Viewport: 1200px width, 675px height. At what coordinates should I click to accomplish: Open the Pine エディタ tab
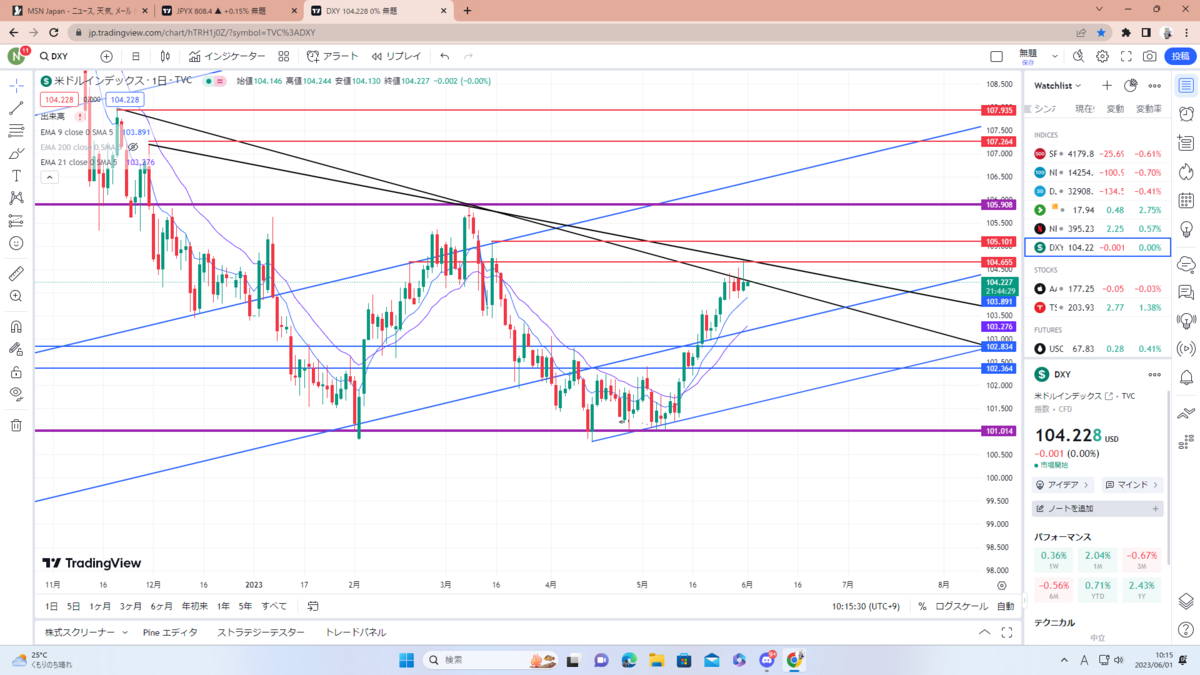tap(170, 632)
